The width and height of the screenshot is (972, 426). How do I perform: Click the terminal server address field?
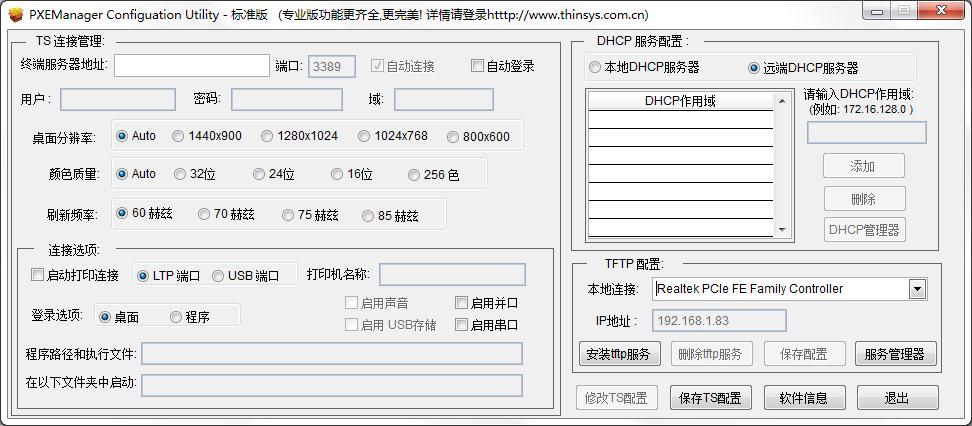pos(192,66)
